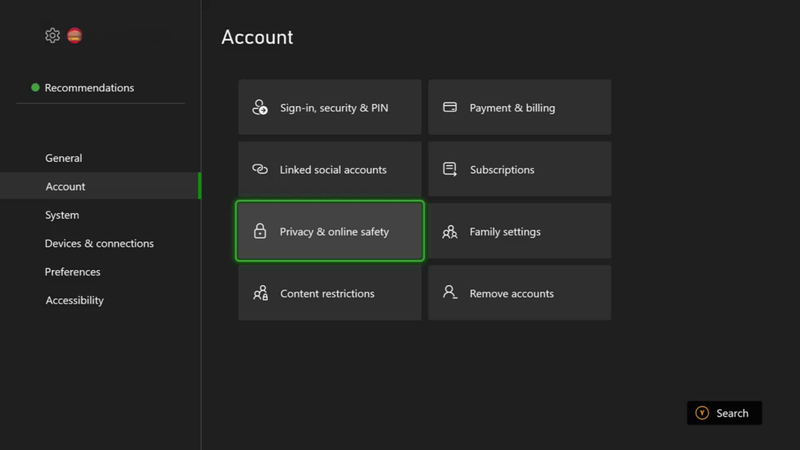Open Recommendations in the sidebar

89,88
